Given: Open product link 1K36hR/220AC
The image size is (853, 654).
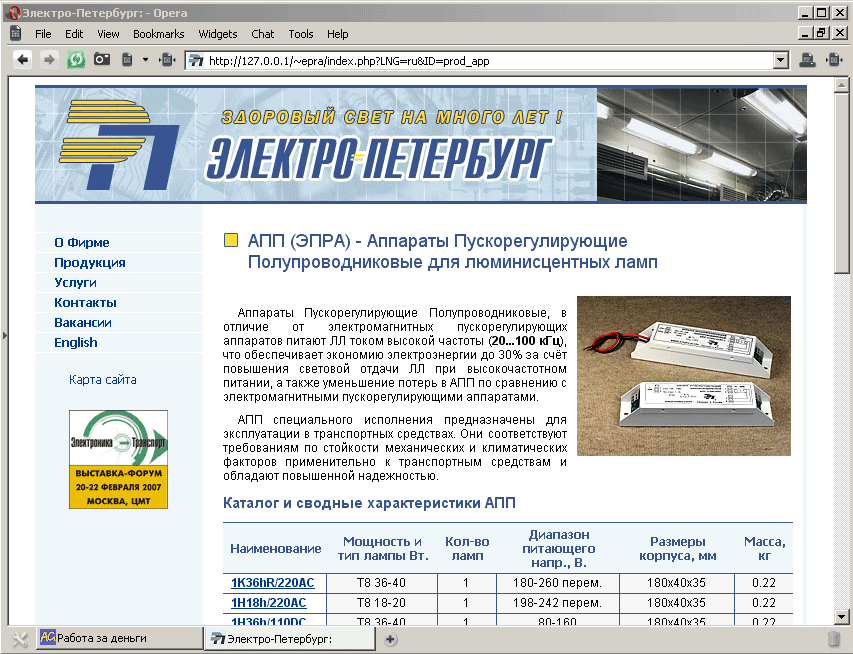Looking at the screenshot, I should 273,583.
